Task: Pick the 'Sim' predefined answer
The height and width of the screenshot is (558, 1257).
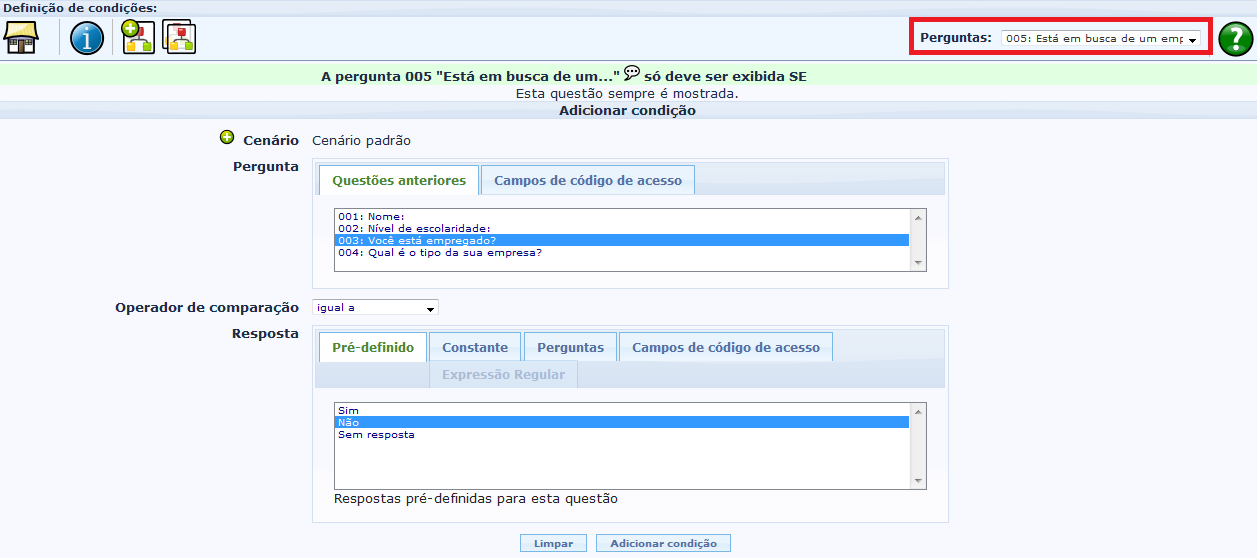Action: pos(349,410)
